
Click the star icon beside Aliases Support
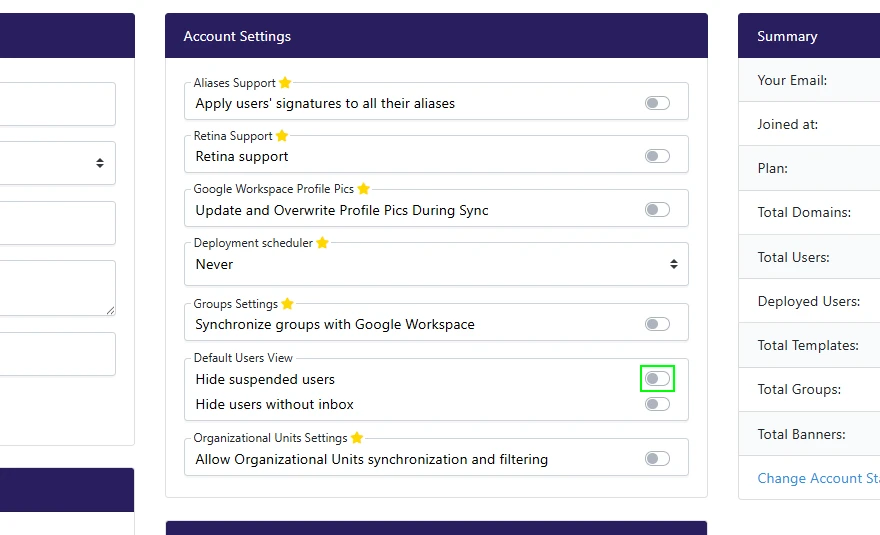coord(285,83)
